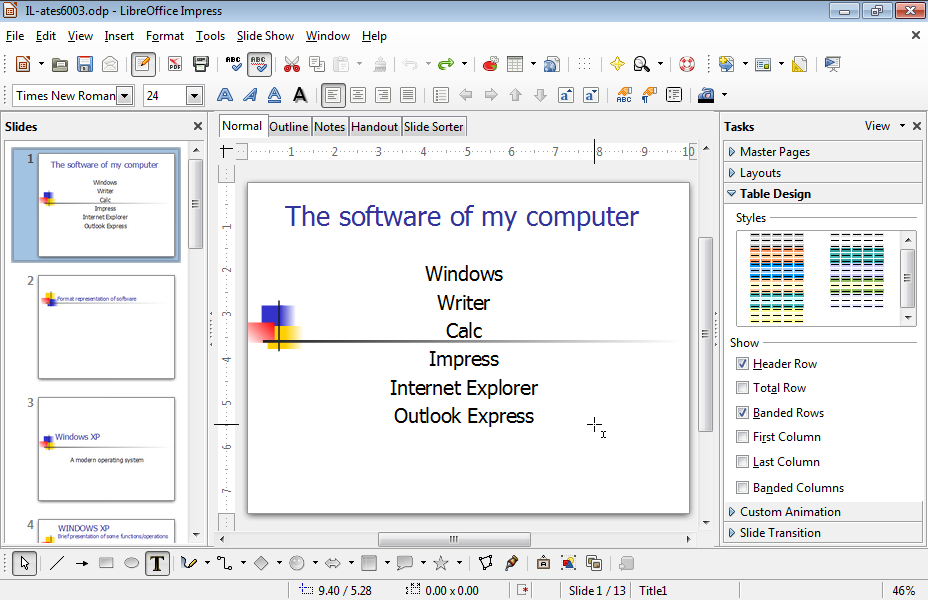Open LibreOffice Help lifebuoy icon
Viewport: 928px width, 600px height.
pyautogui.click(x=687, y=64)
